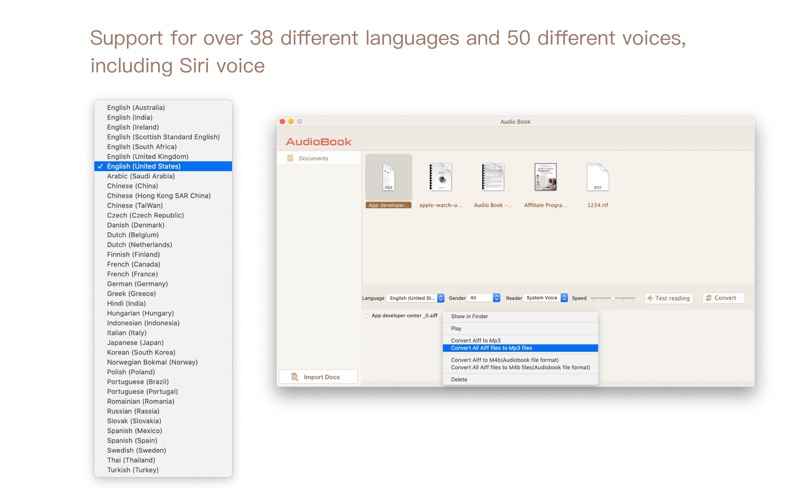Pick Korean (South Korea) language

(x=163, y=353)
